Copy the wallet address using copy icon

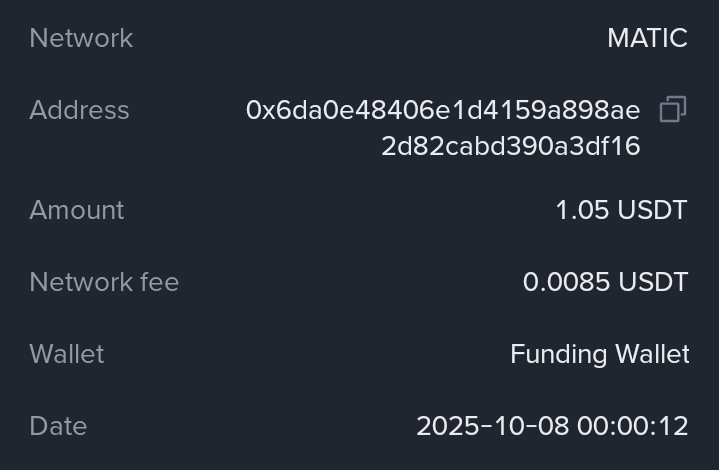click(673, 109)
